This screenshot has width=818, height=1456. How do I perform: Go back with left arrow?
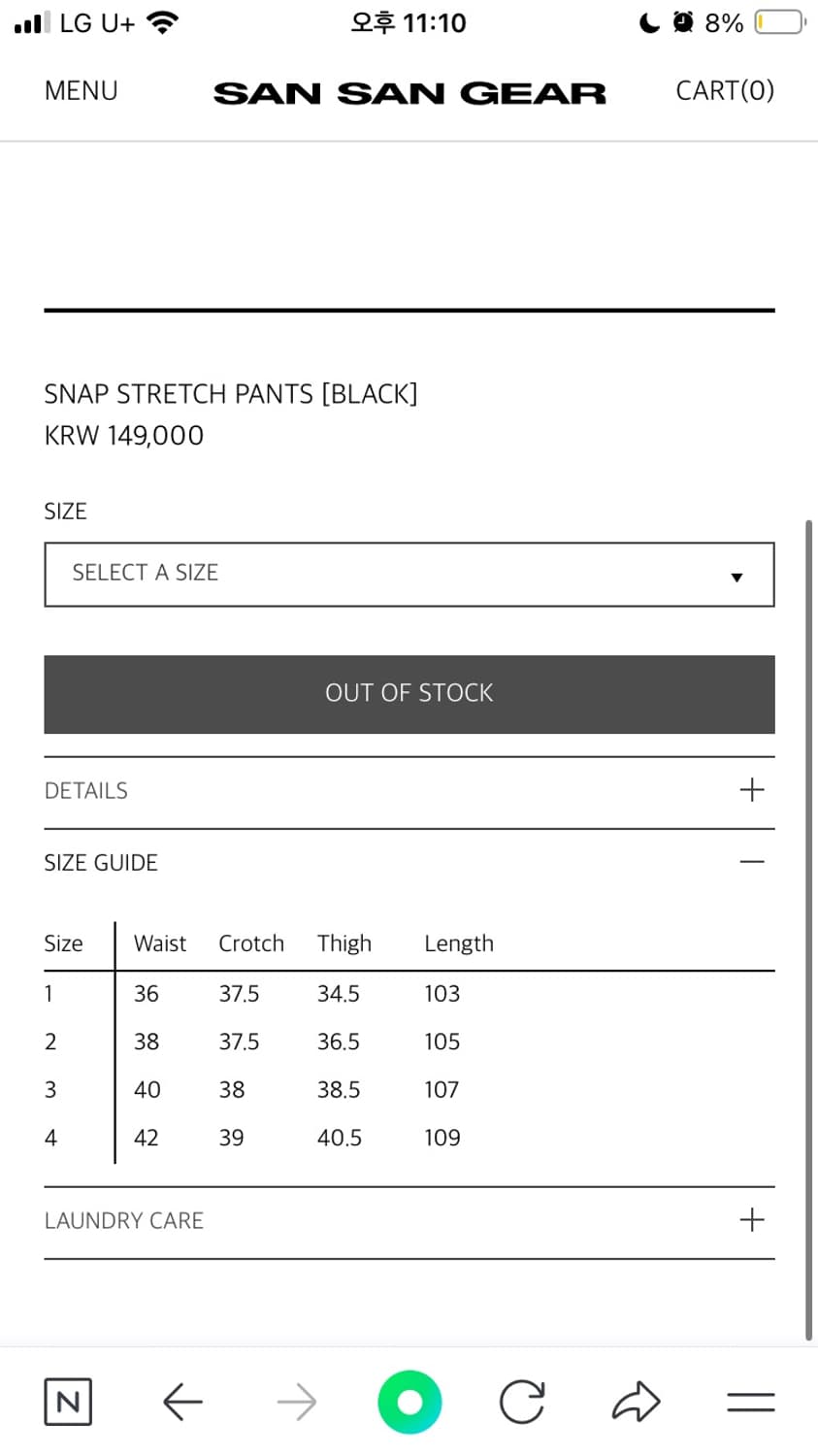(182, 1402)
